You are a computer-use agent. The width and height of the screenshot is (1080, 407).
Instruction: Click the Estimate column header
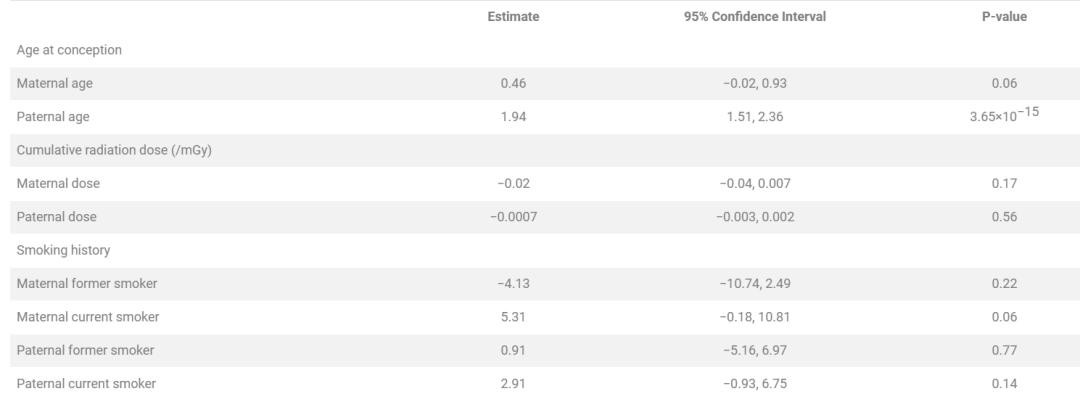513,17
